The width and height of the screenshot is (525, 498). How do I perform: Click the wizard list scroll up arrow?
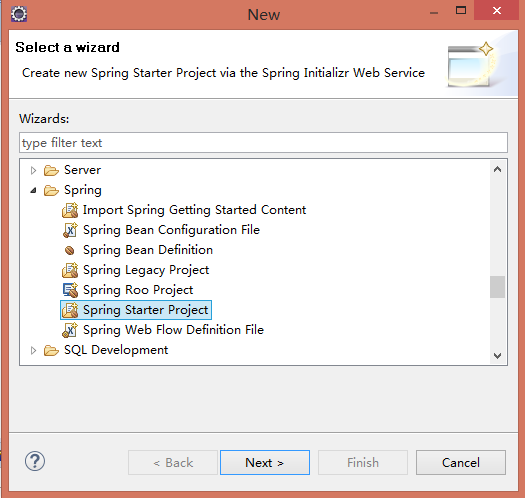[x=498, y=169]
